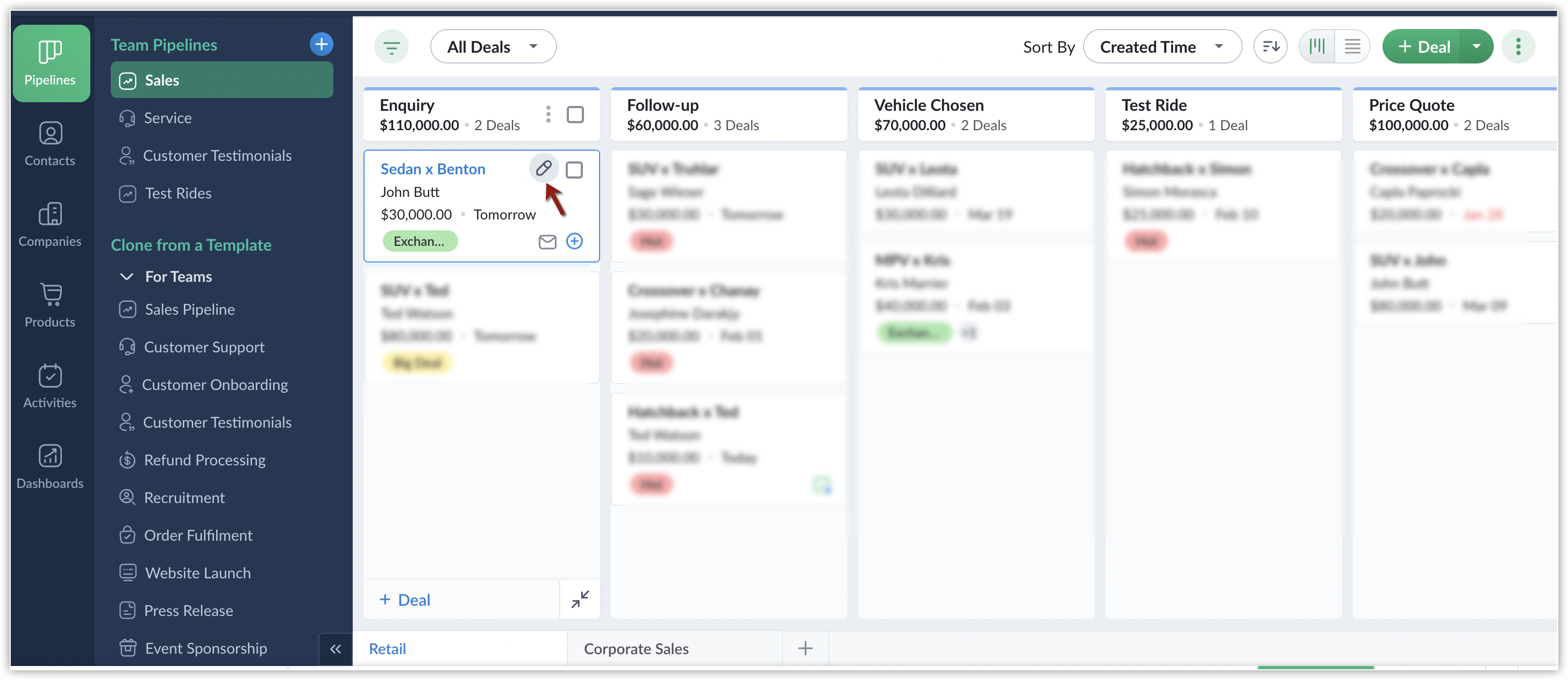The image size is (1568, 680).
Task: Open Dashboards from the left rail
Action: 50,466
